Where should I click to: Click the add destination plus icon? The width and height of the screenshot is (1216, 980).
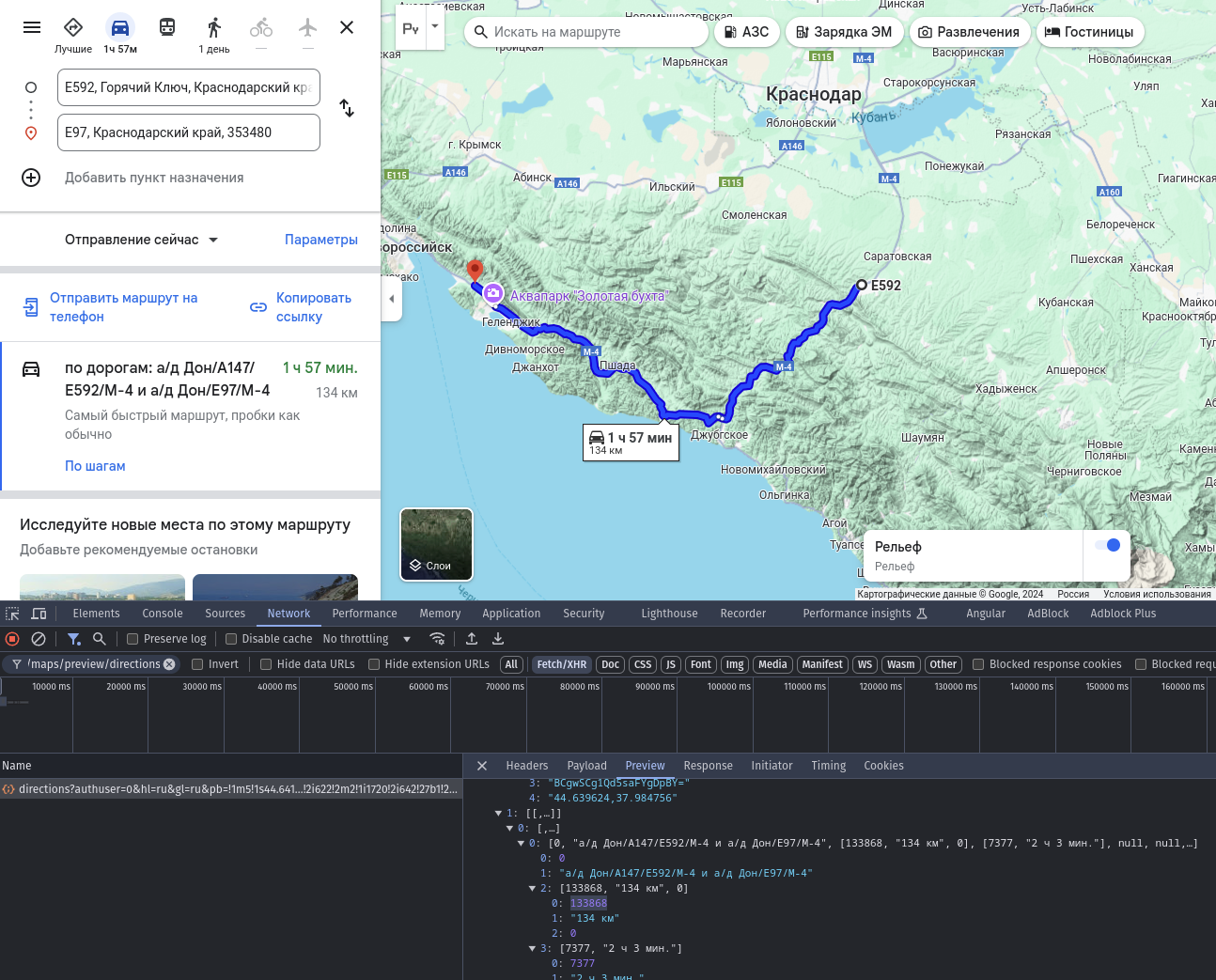pyautogui.click(x=31, y=178)
